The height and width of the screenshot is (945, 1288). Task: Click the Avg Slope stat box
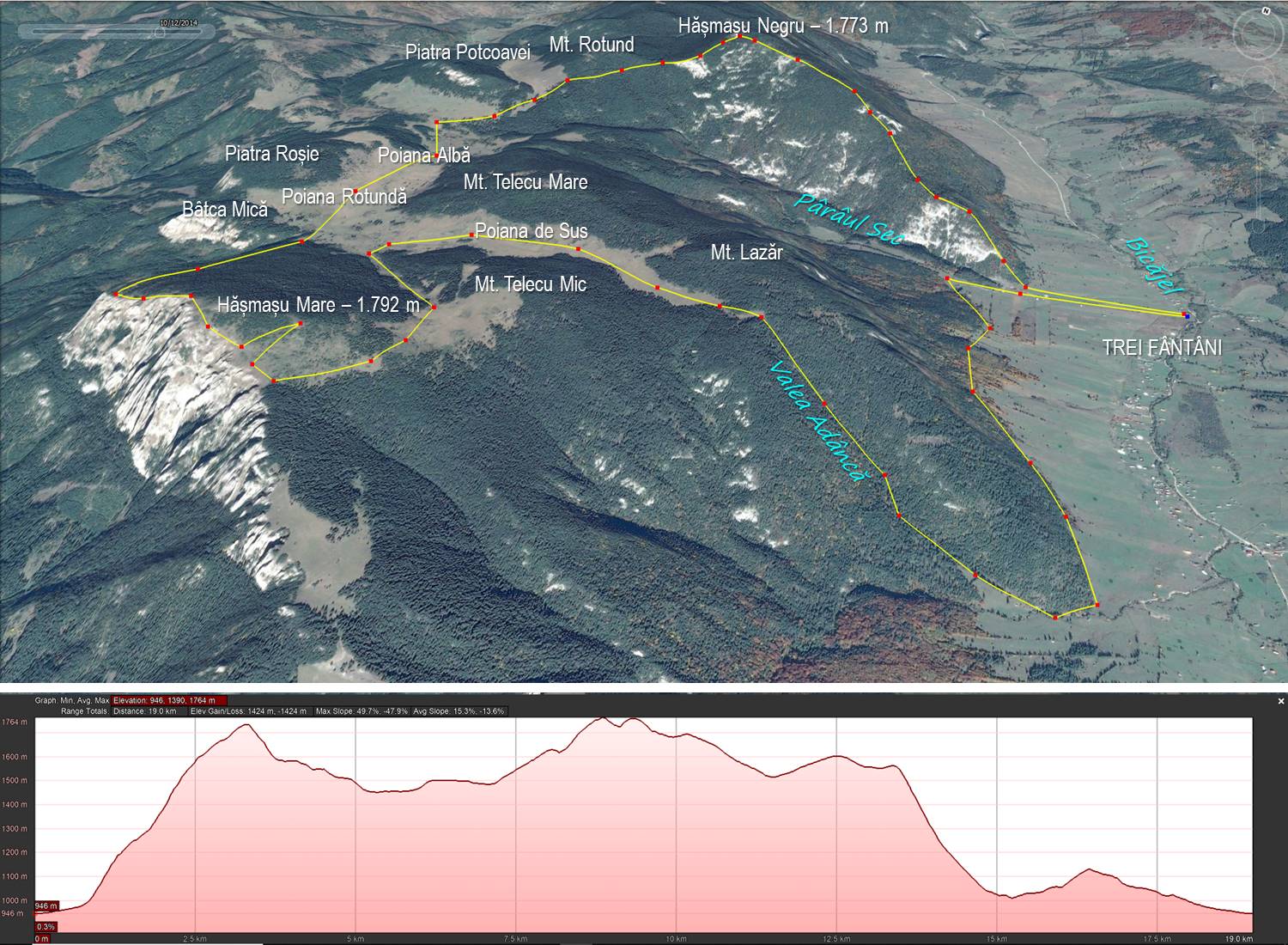(459, 711)
